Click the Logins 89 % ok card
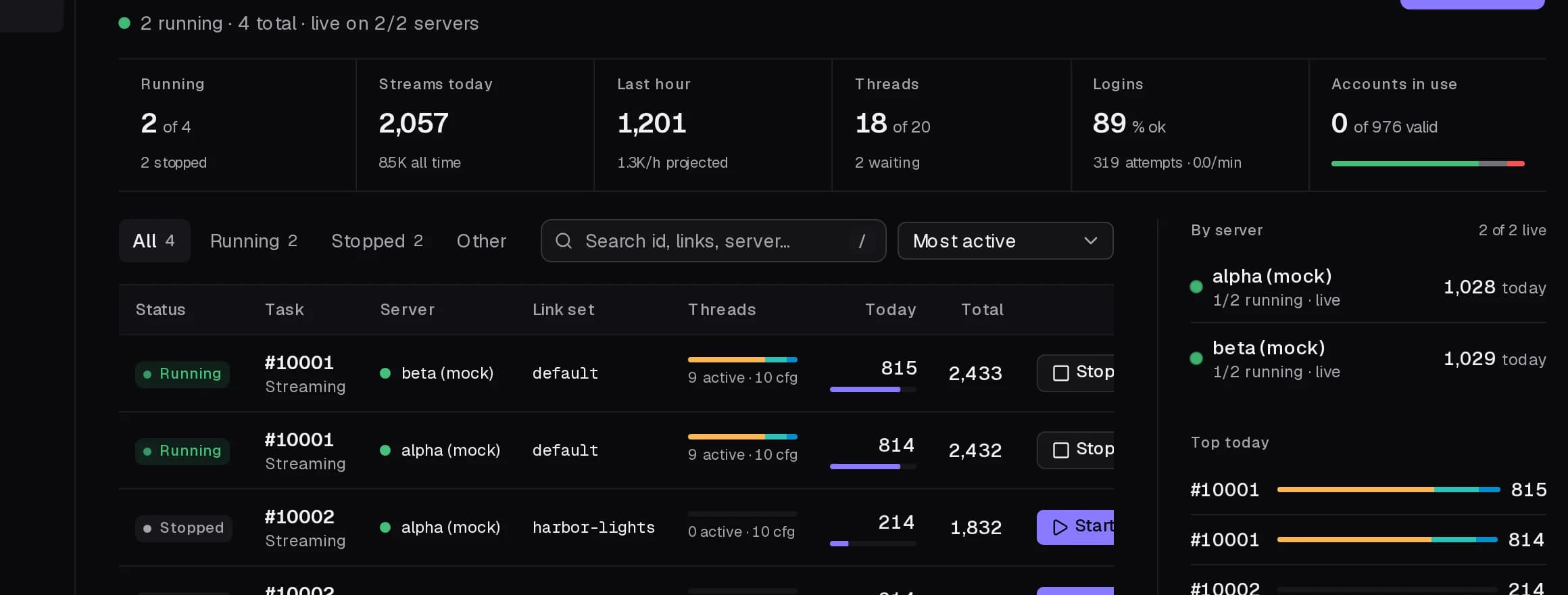This screenshot has width=1568, height=595. click(1190, 125)
